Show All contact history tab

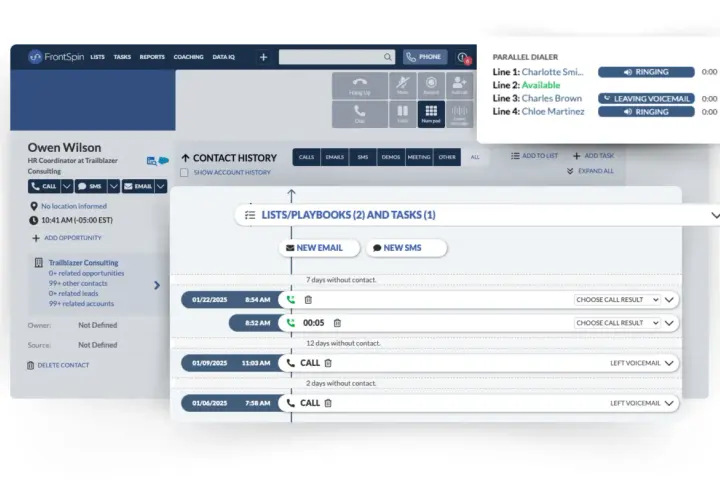click(x=475, y=157)
